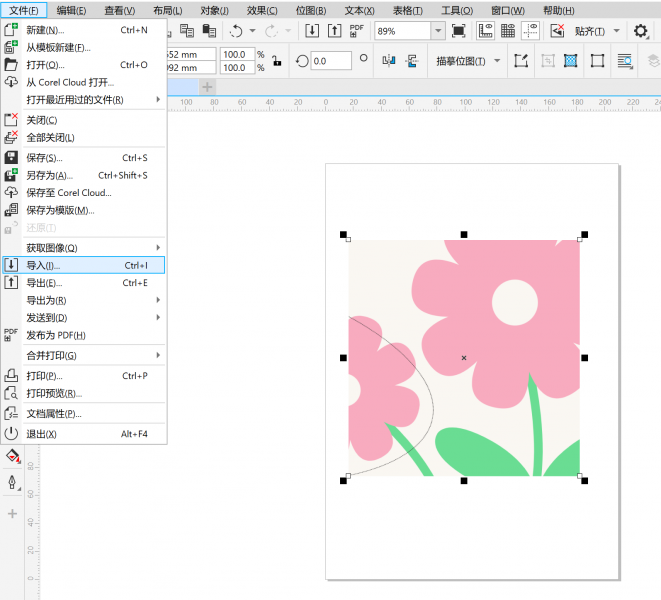
Task: Click the Export (导出) toolbar icon
Action: (335, 31)
